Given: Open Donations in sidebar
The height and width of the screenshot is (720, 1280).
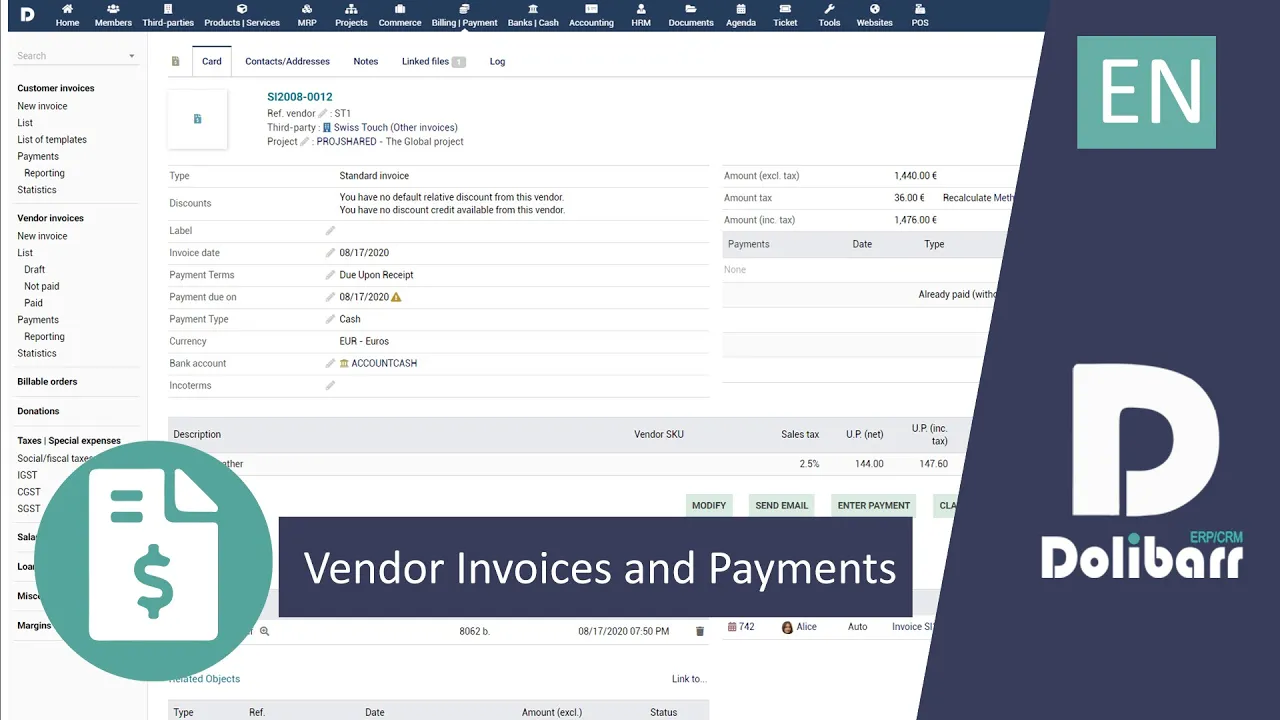Looking at the screenshot, I should (38, 411).
